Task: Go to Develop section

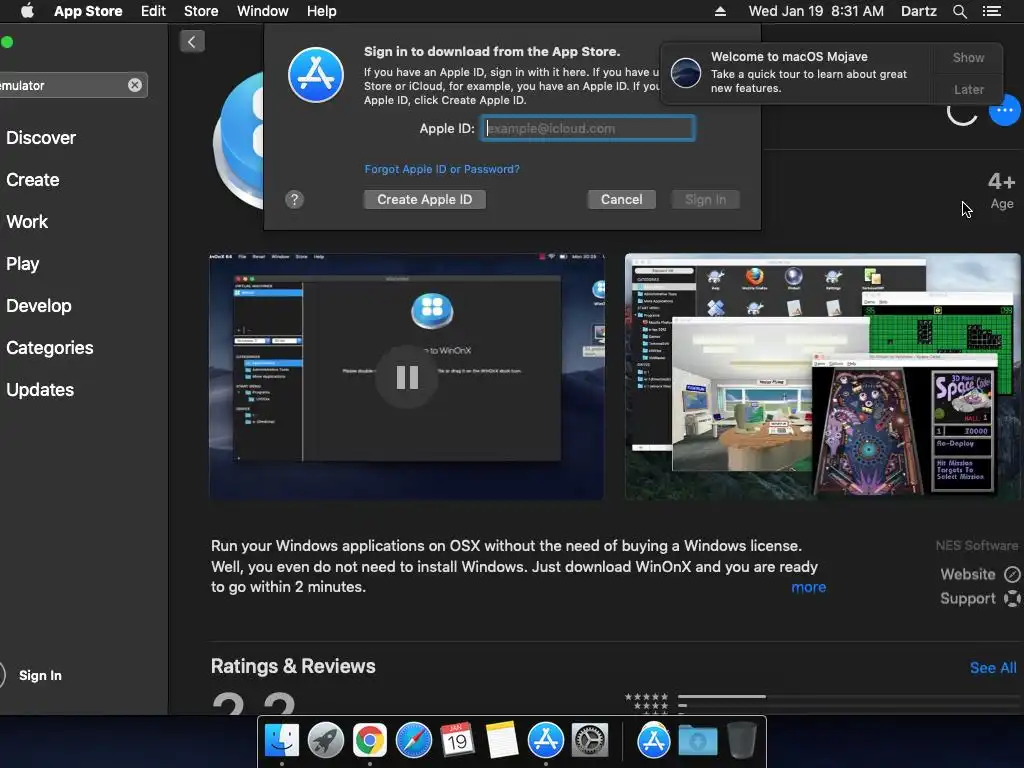Action: pyautogui.click(x=39, y=306)
